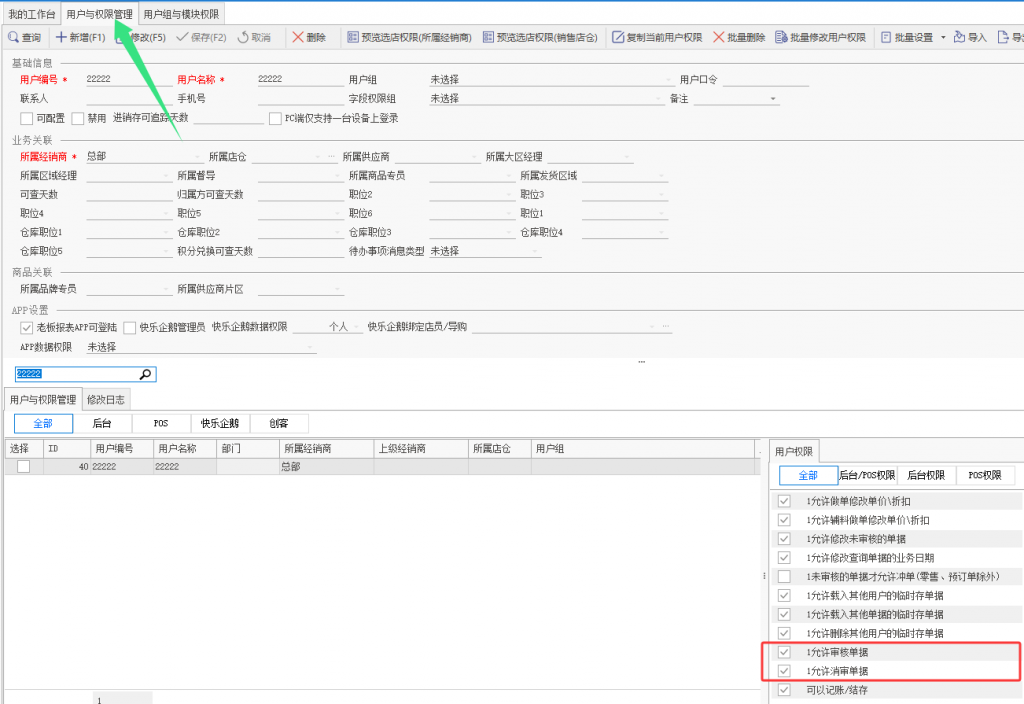Screen dimensions: 1024x704
Task: Check the select box for user row 22222
Action: coord(24,466)
